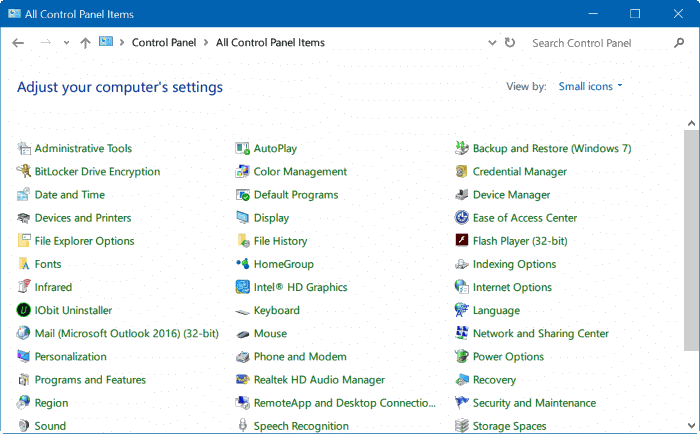Click the scrollbar up arrow
Viewport: 700px width, 434px height.
[x=692, y=123]
